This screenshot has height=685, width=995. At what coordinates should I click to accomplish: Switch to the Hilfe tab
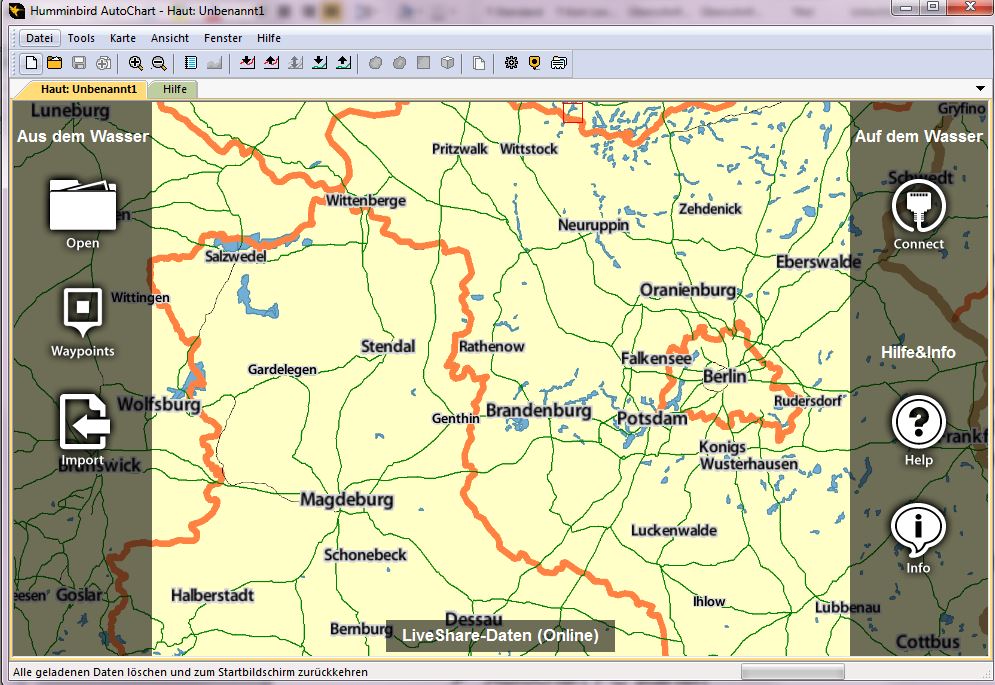[x=174, y=89]
